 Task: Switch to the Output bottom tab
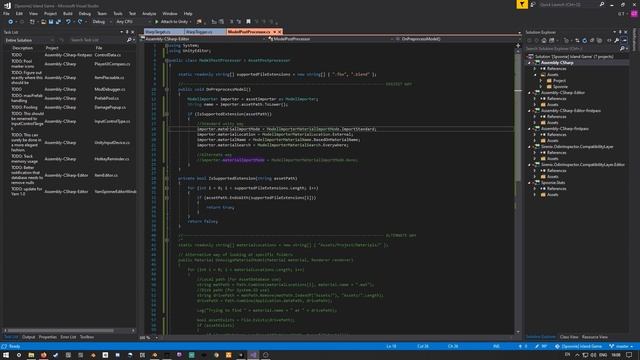(x=29, y=337)
